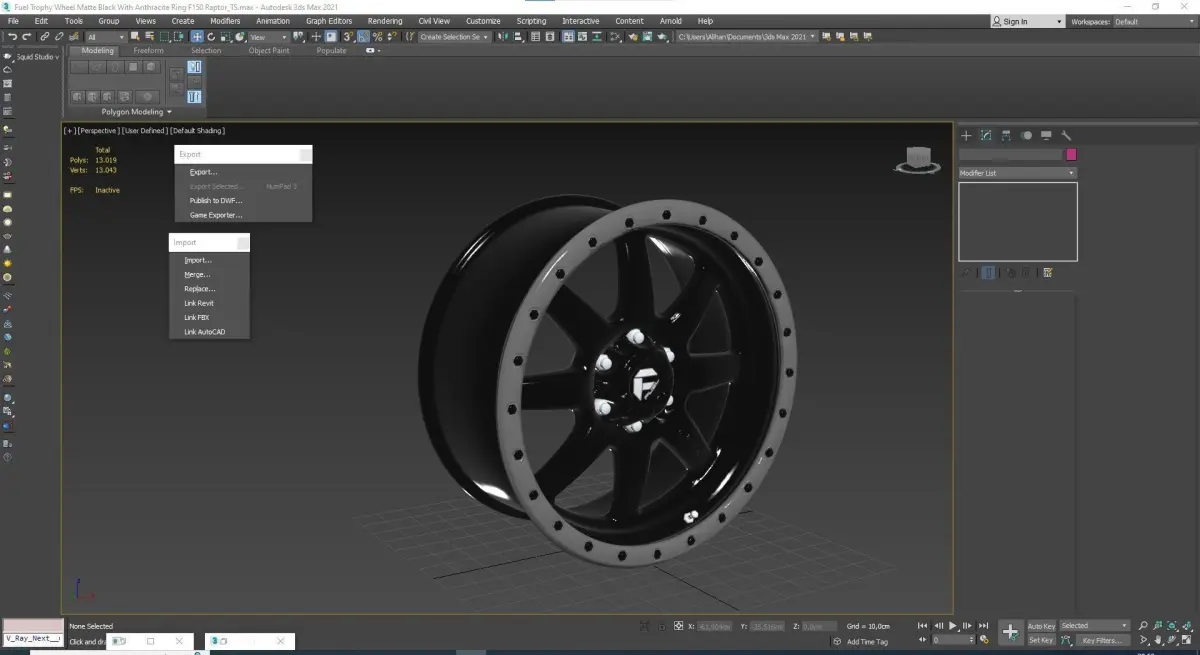1200x655 pixels.
Task: Click the Redo arrow in main toolbar
Action: pos(27,37)
